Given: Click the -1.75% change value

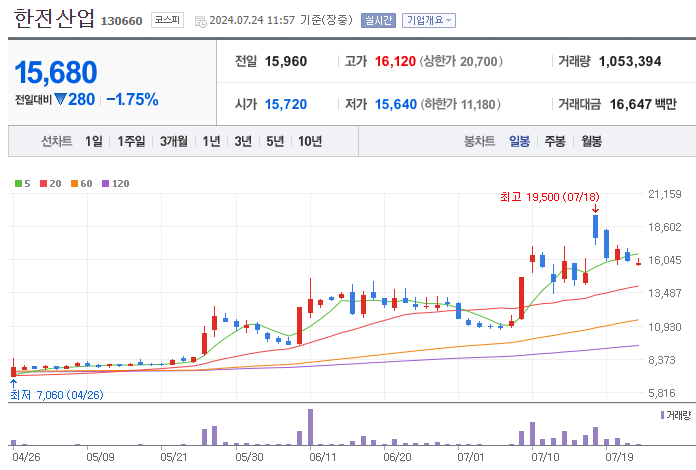Looking at the screenshot, I should [132, 99].
